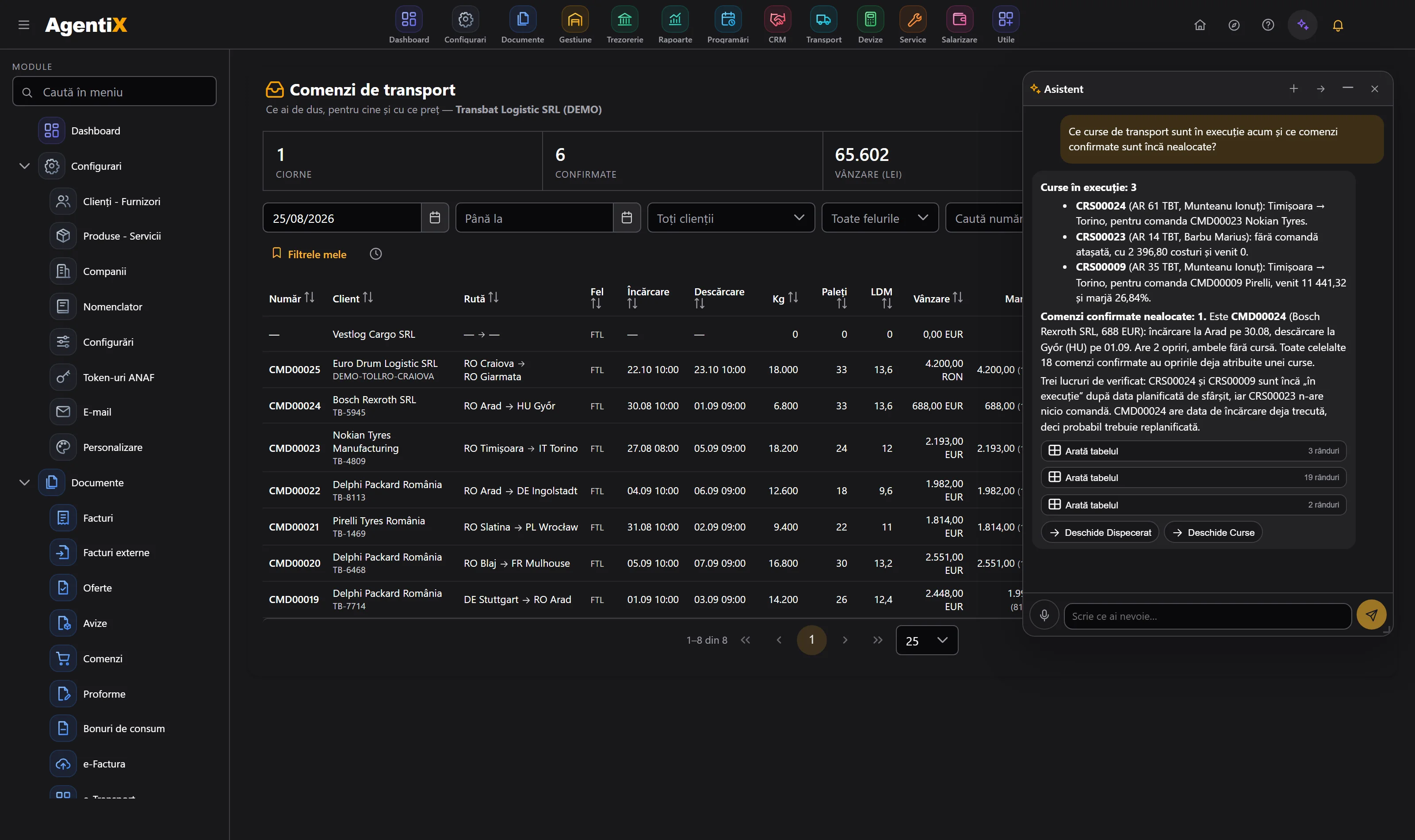
Task: Click Deschide Dispecerat button
Action: tap(1100, 532)
